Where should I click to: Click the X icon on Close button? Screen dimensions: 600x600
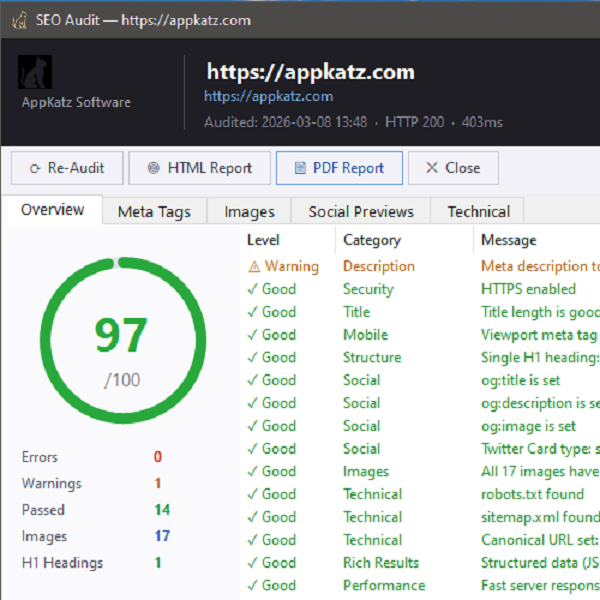pyautogui.click(x=432, y=168)
